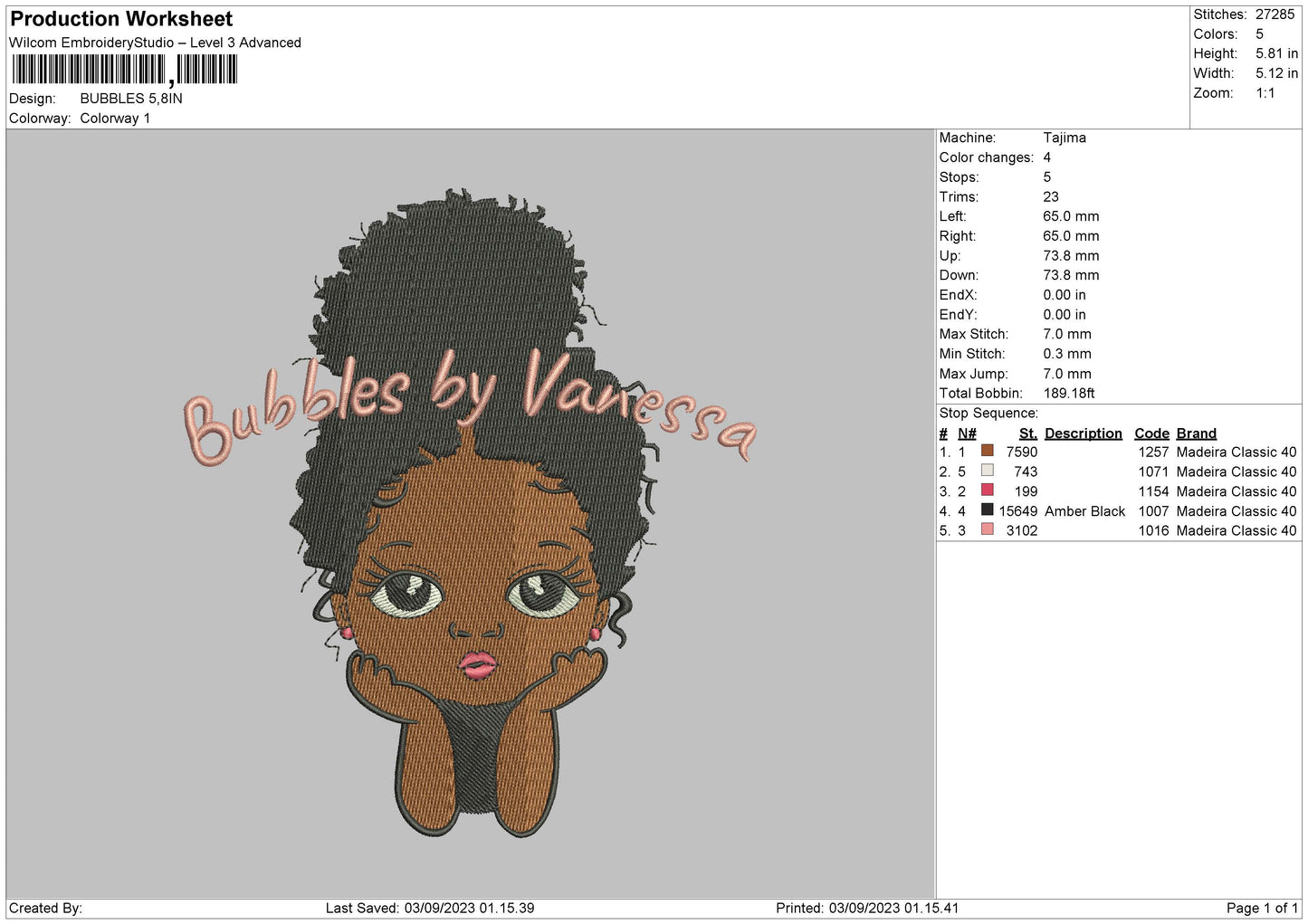The height and width of the screenshot is (924, 1308).
Task: Click the 'Brand' column header
Action: 1197,433
